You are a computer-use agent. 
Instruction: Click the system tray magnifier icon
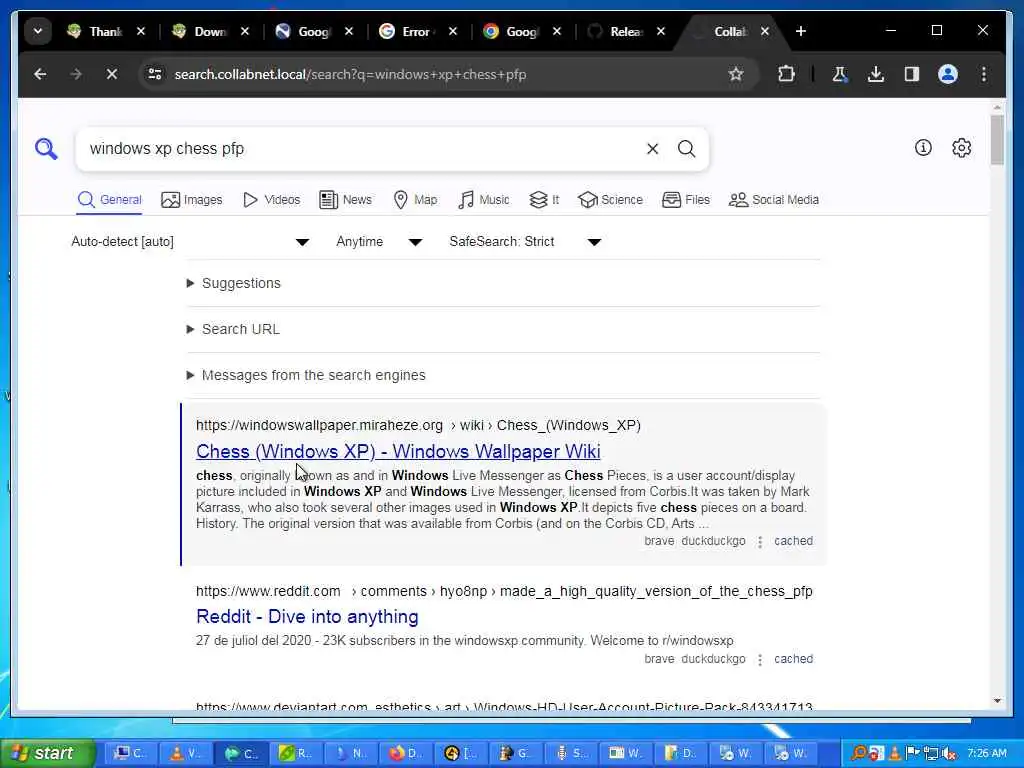859,754
